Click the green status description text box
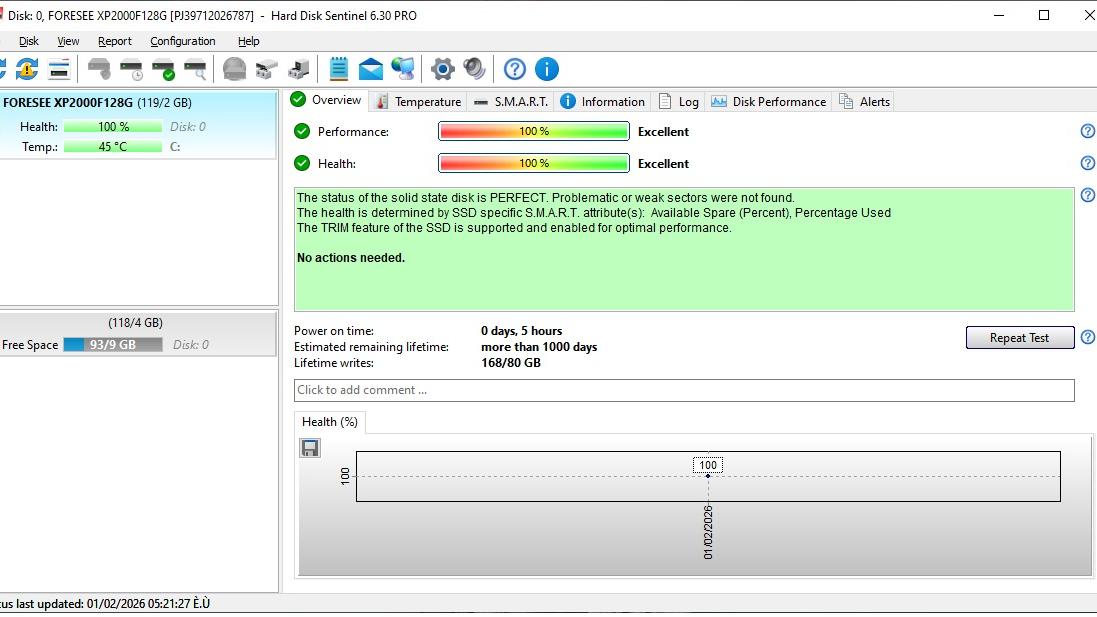The height and width of the screenshot is (617, 1097). click(x=684, y=250)
